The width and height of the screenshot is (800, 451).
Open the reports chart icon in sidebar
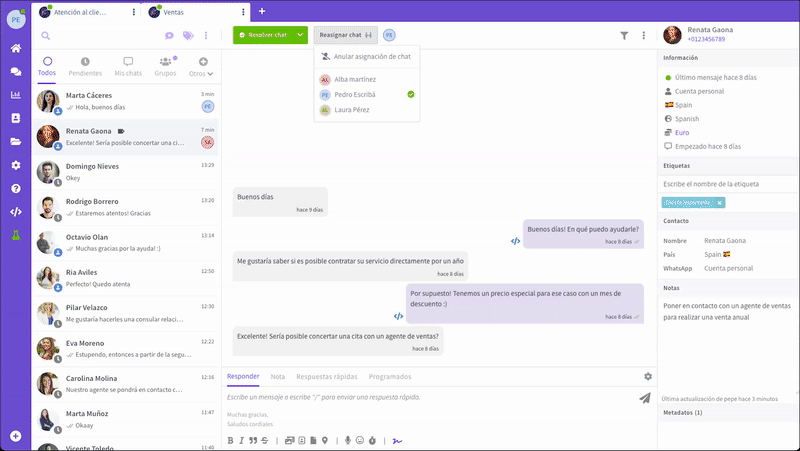[15, 95]
